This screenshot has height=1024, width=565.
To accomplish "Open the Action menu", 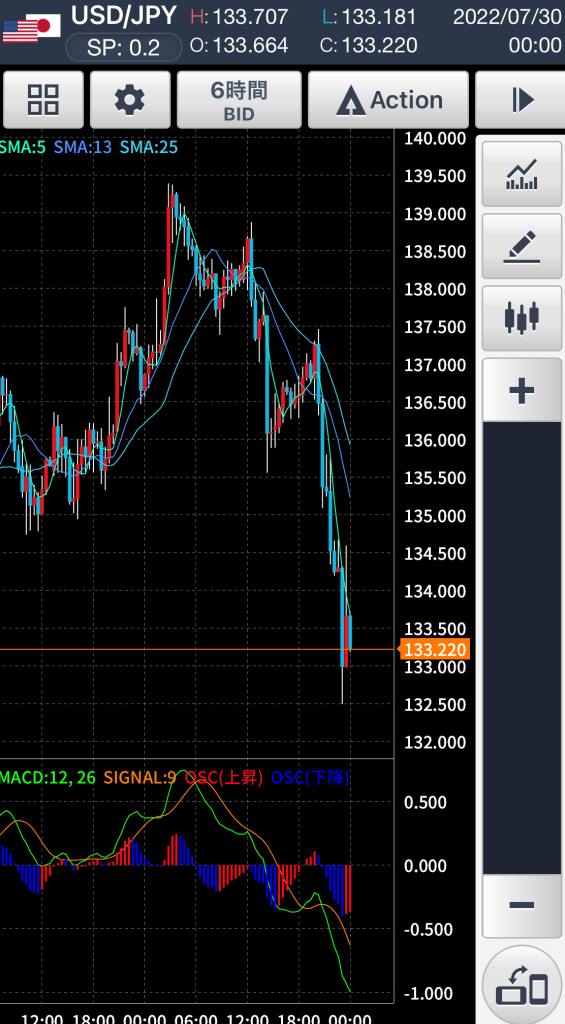I will (389, 100).
